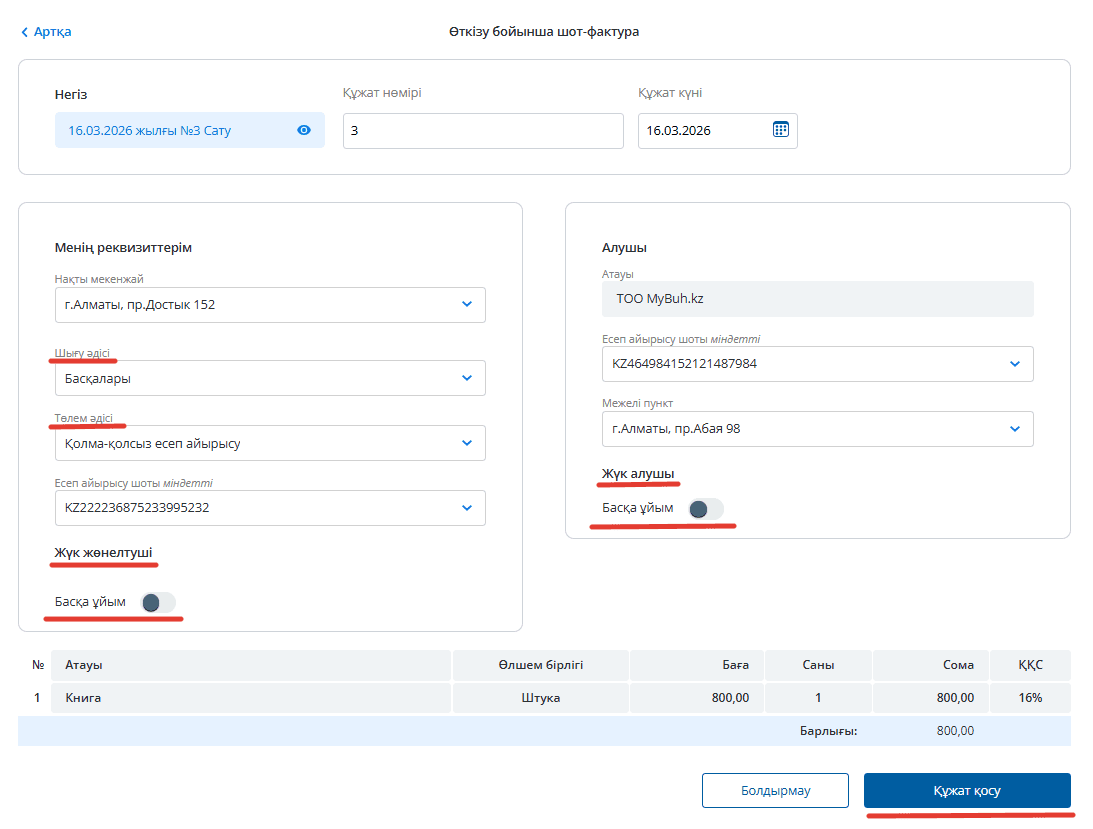Expand the Межелі пункт dropdown
Image resolution: width=1093 pixels, height=829 pixels.
pyautogui.click(x=1014, y=429)
